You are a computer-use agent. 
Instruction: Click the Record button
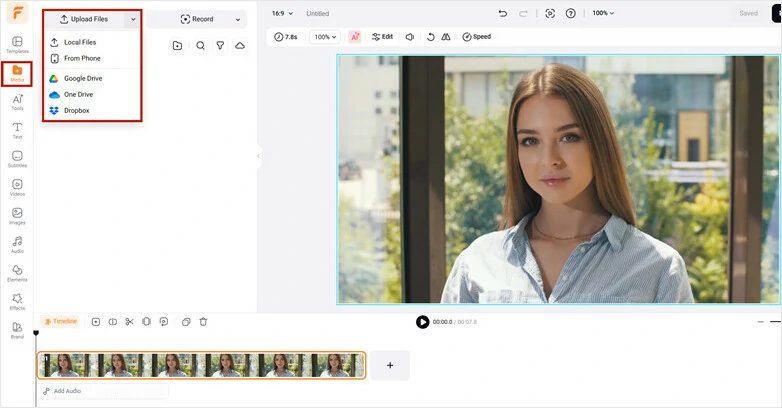[197, 19]
